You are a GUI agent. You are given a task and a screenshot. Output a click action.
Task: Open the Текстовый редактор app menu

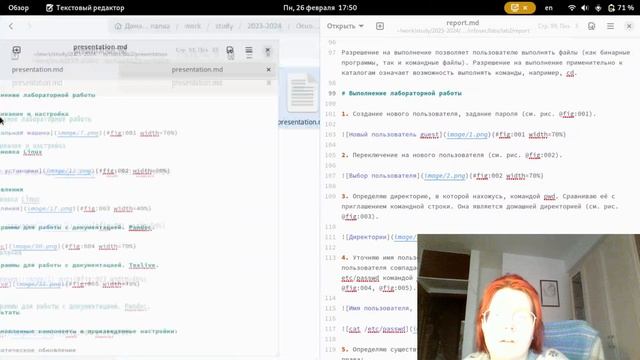pos(85,8)
